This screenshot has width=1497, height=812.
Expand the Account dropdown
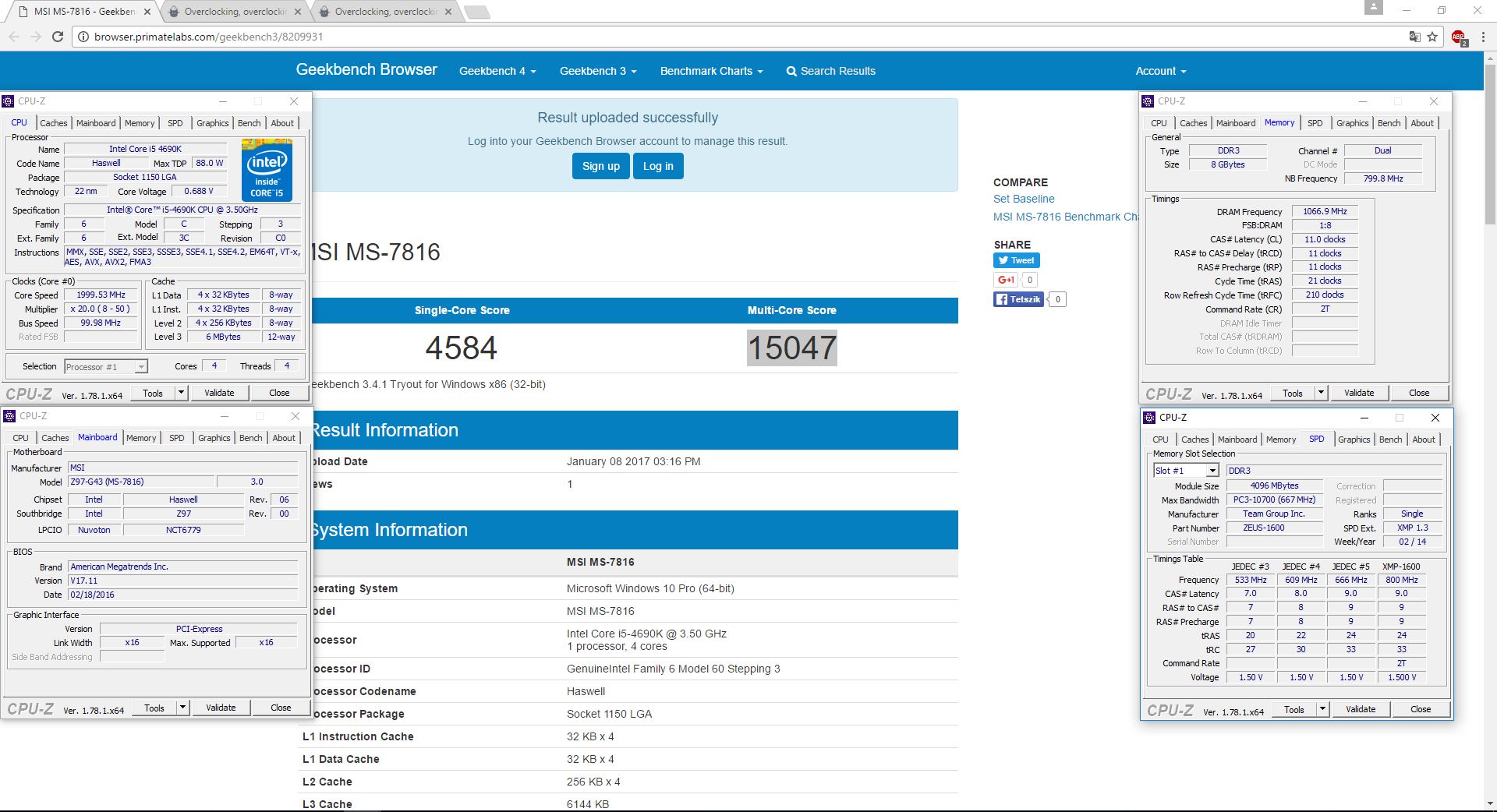(x=1161, y=71)
